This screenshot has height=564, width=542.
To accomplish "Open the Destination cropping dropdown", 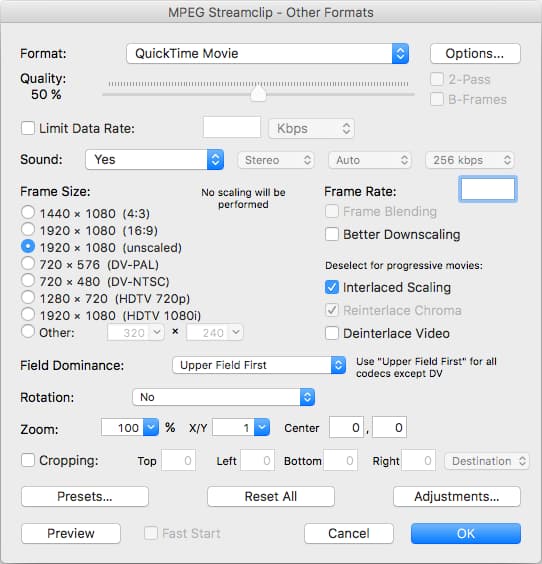I will point(487,461).
